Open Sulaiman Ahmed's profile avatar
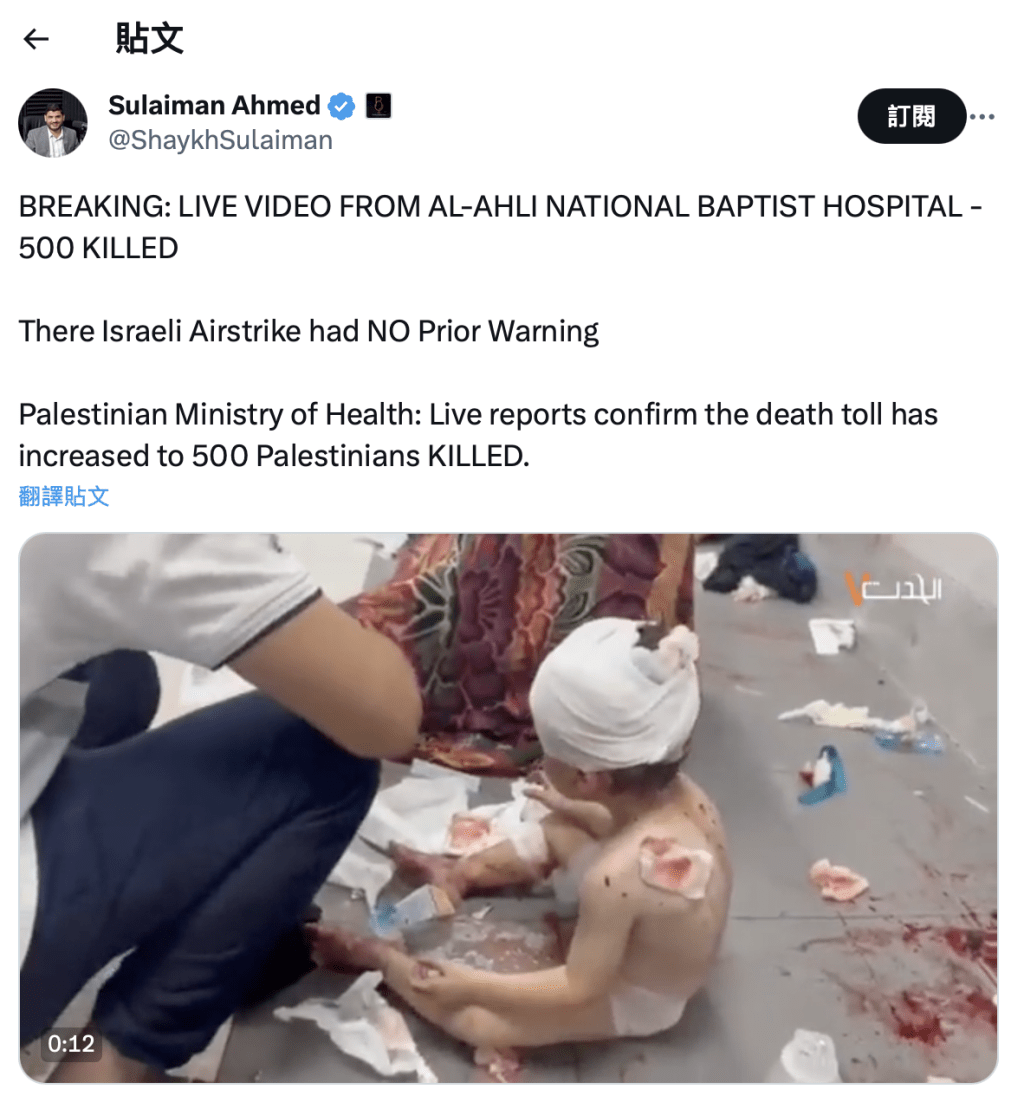This screenshot has height=1102, width=1024. 53,123
